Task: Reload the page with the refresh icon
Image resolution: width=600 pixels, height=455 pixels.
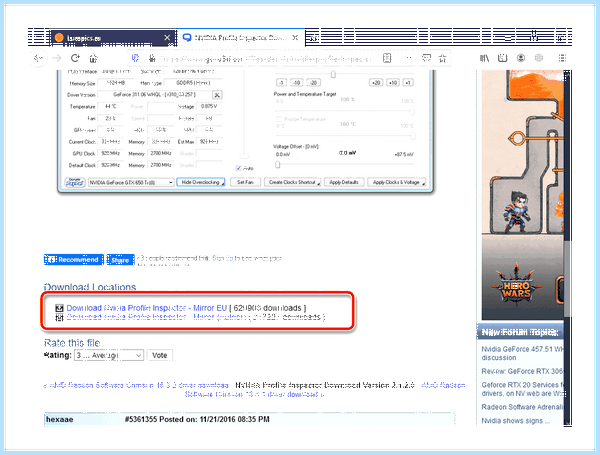Action: tap(75, 58)
